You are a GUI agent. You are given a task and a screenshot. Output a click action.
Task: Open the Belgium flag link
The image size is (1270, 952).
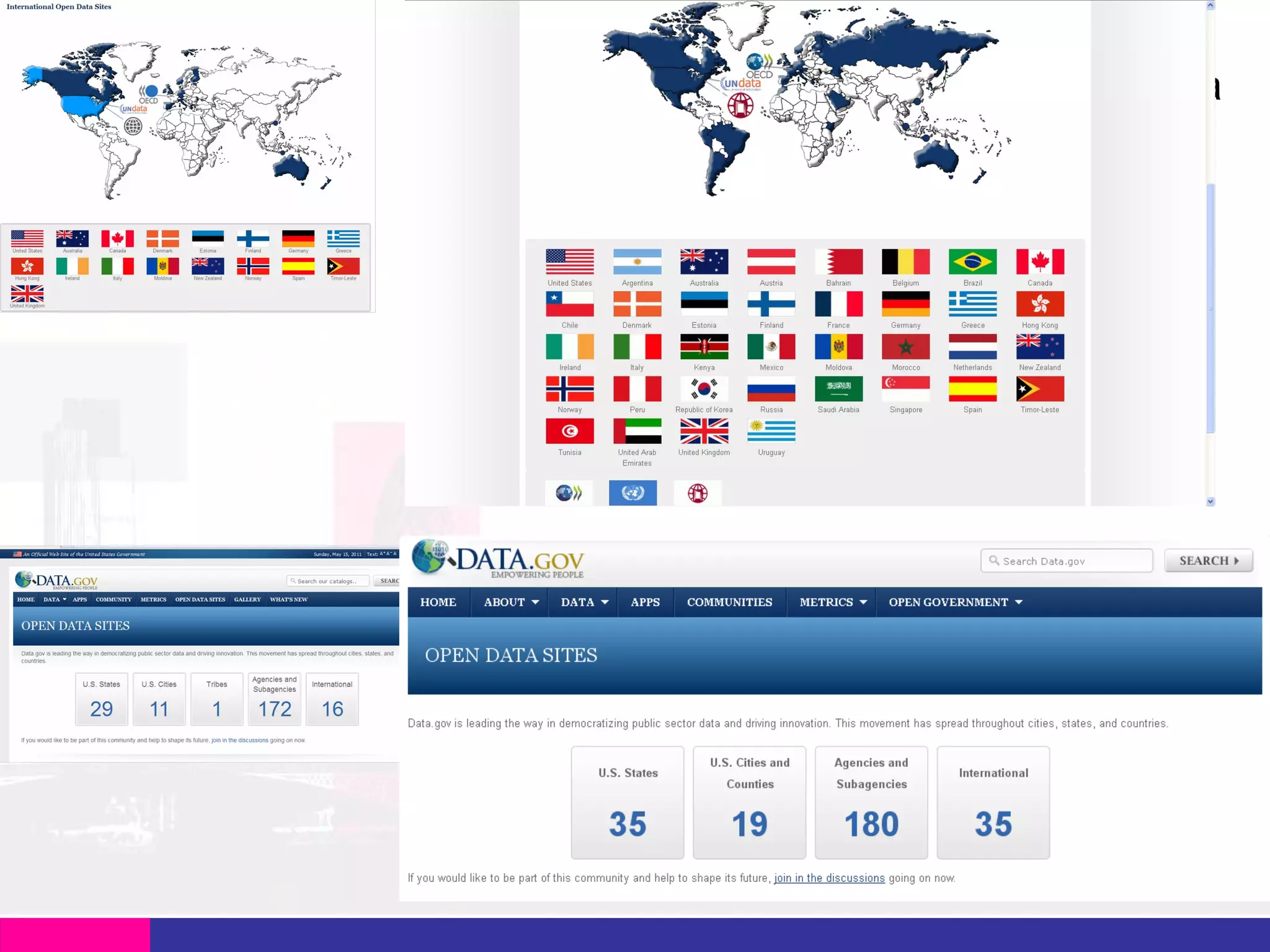(905, 262)
